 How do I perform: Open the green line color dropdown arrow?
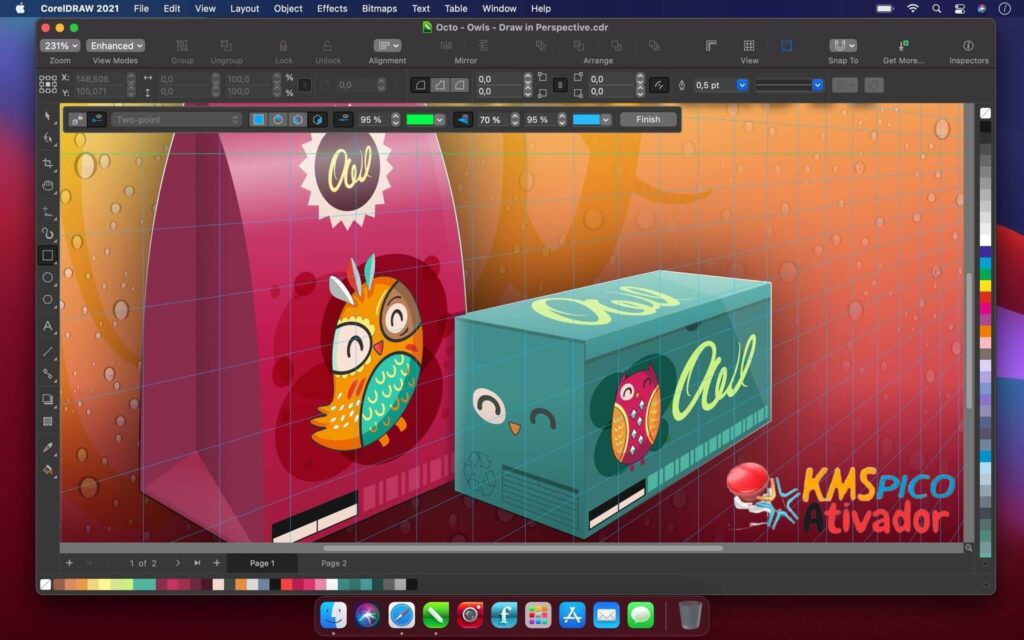click(x=440, y=120)
